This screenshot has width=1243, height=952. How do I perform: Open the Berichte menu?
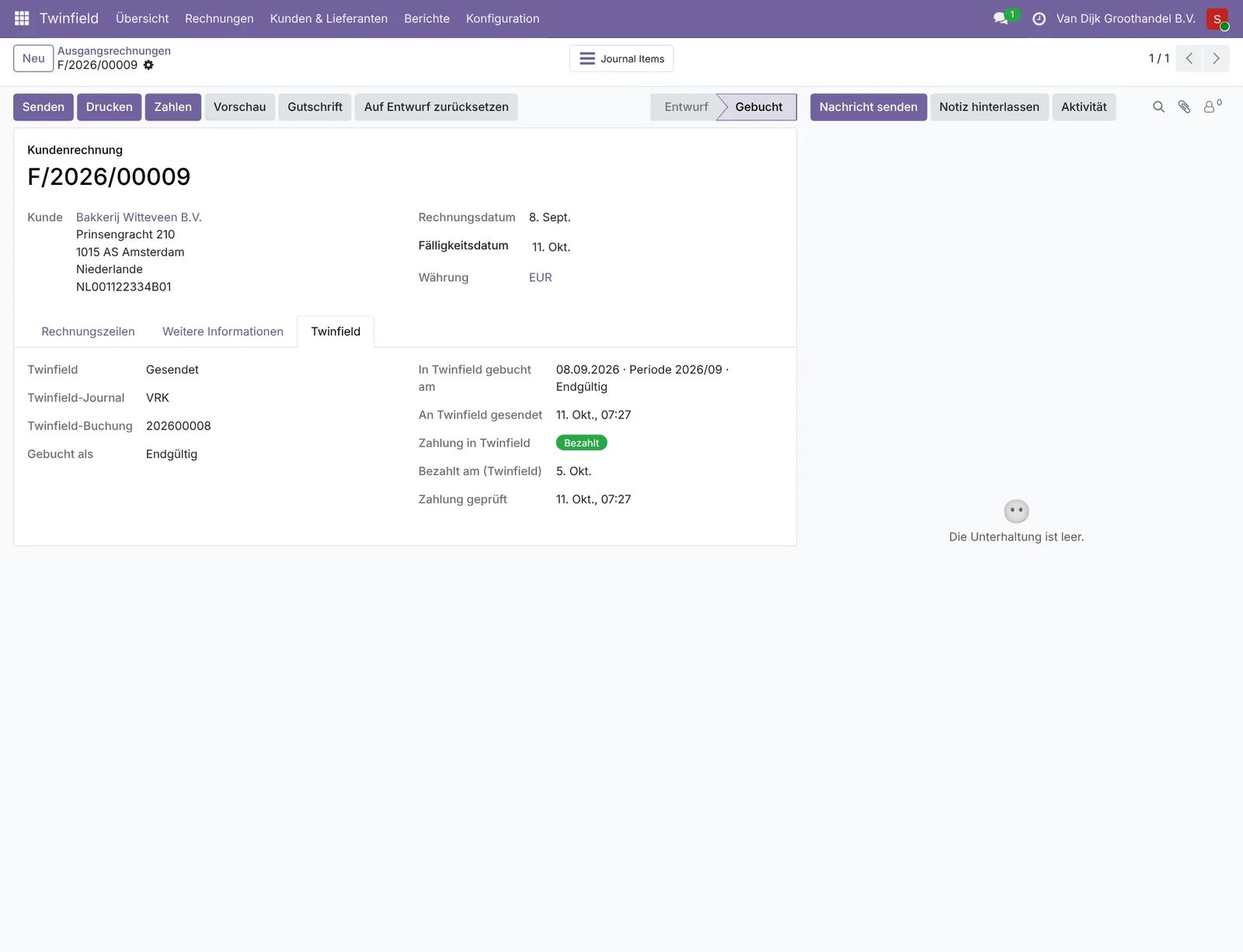pyautogui.click(x=427, y=19)
